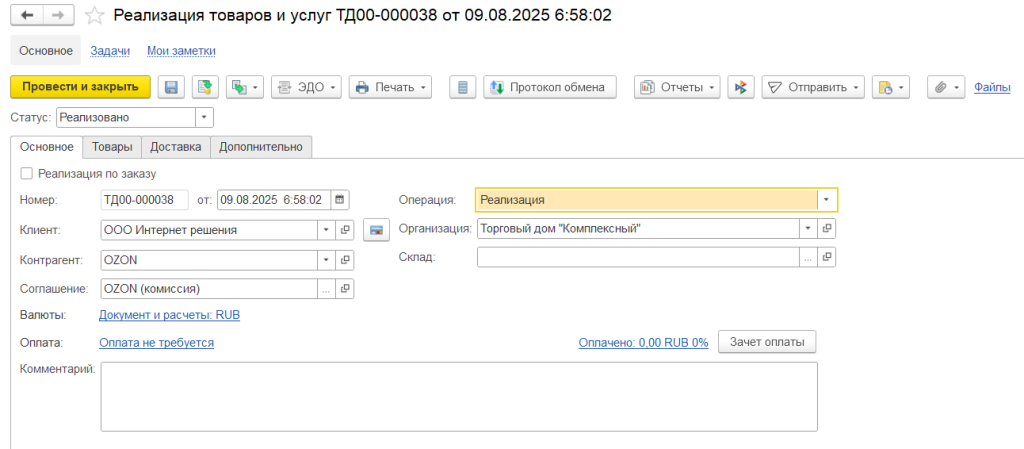
Task: Click inside the Комментарий text area
Action: point(458,396)
